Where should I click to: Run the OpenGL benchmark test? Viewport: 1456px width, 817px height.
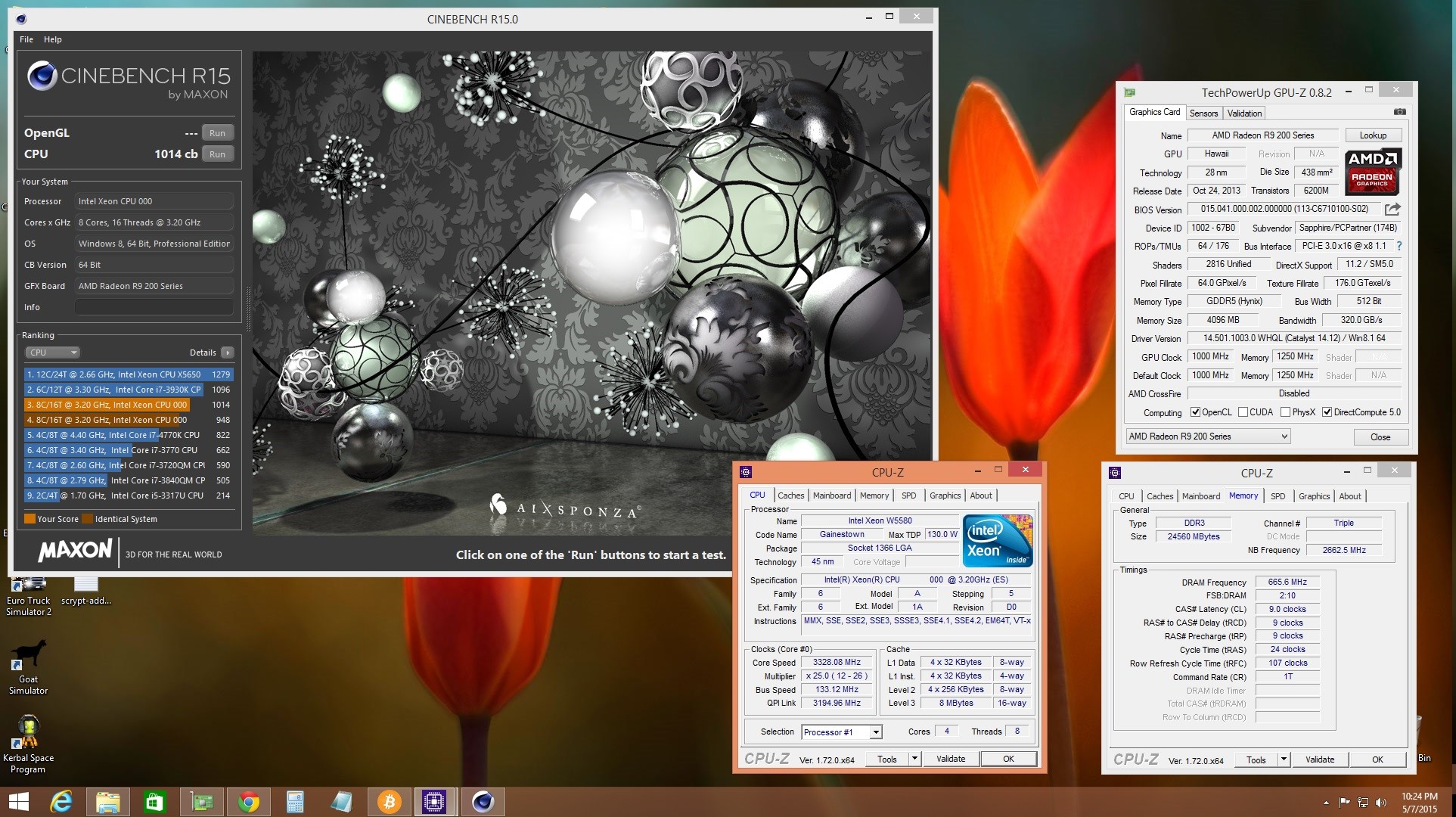pyautogui.click(x=217, y=133)
